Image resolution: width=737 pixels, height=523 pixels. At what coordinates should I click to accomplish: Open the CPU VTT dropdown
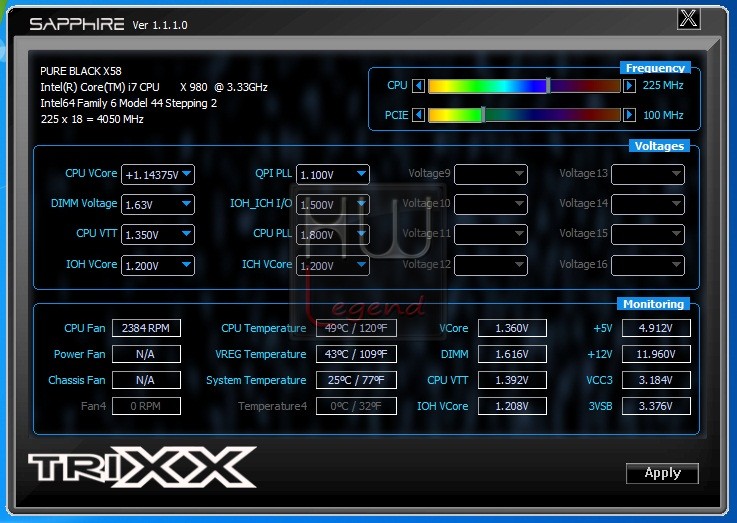click(158, 234)
